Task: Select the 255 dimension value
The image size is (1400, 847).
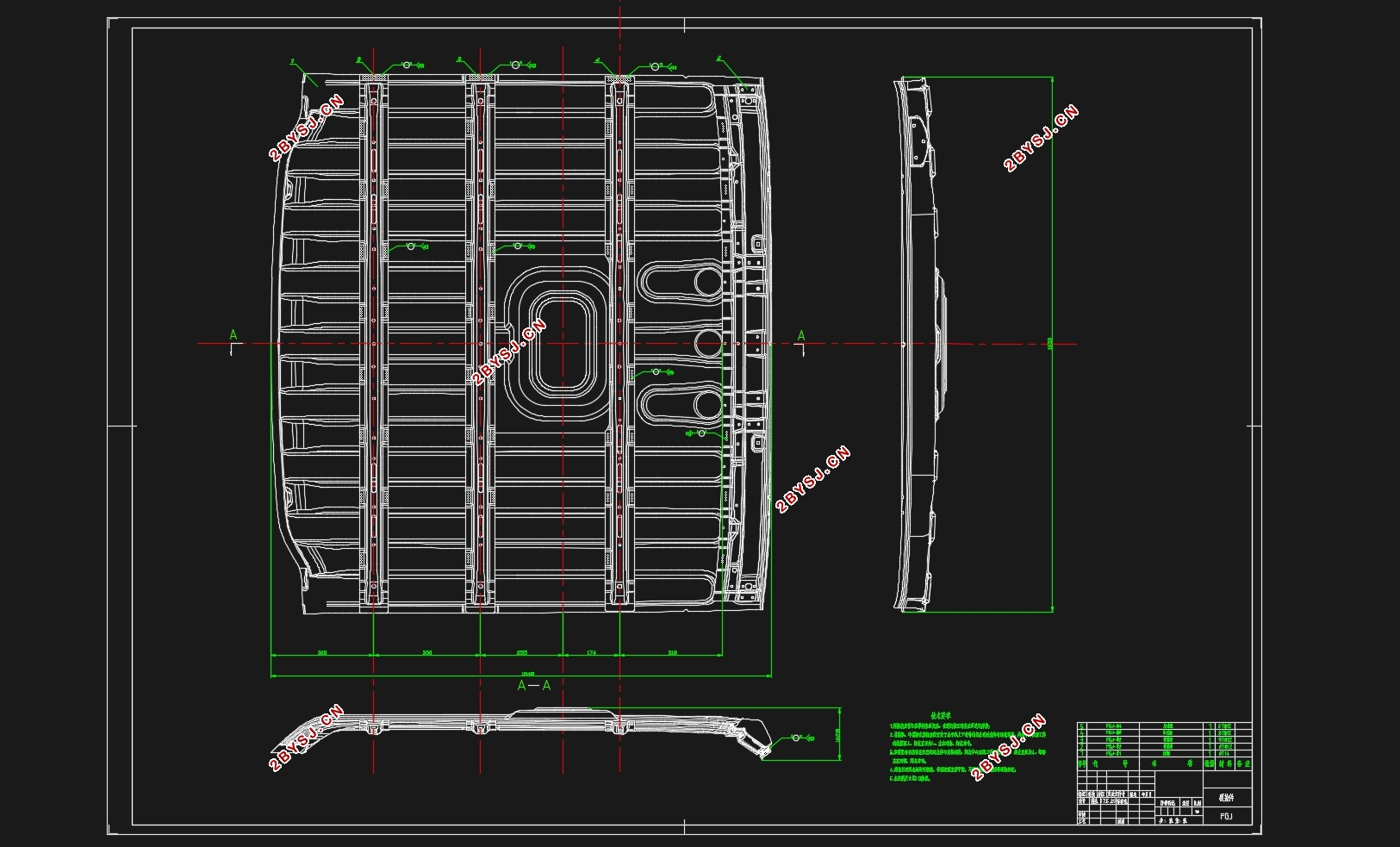Action: click(x=522, y=653)
